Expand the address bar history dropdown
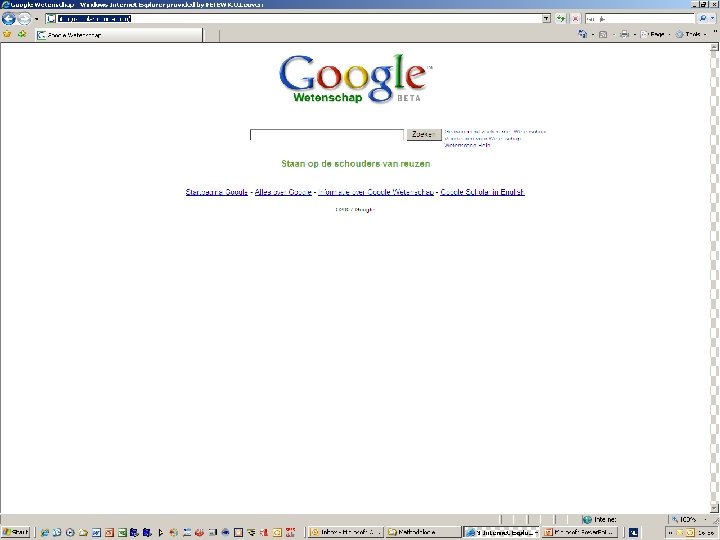Viewport: 720px width, 540px height. 546,19
